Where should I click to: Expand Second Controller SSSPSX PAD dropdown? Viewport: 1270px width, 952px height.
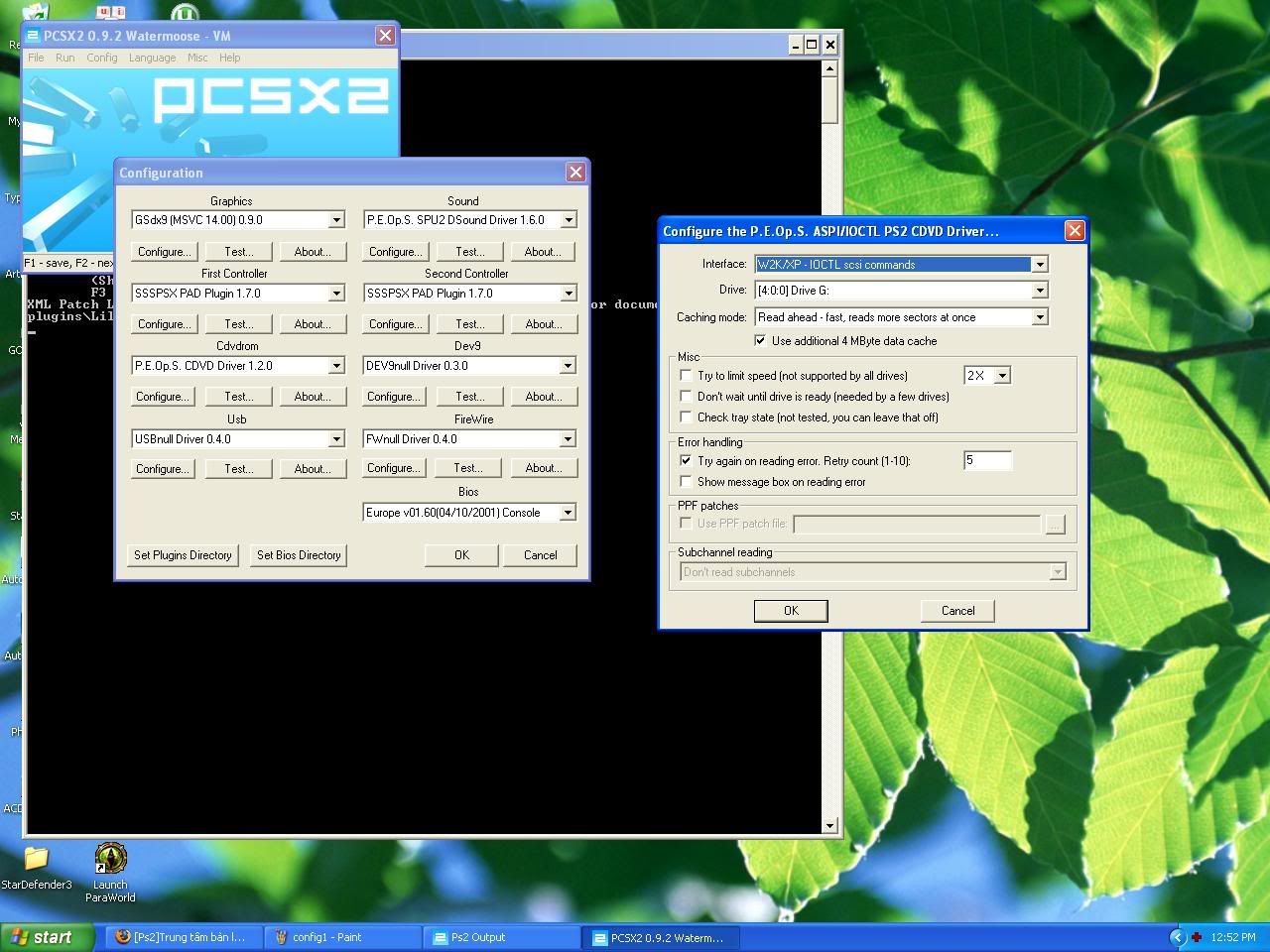click(x=569, y=294)
